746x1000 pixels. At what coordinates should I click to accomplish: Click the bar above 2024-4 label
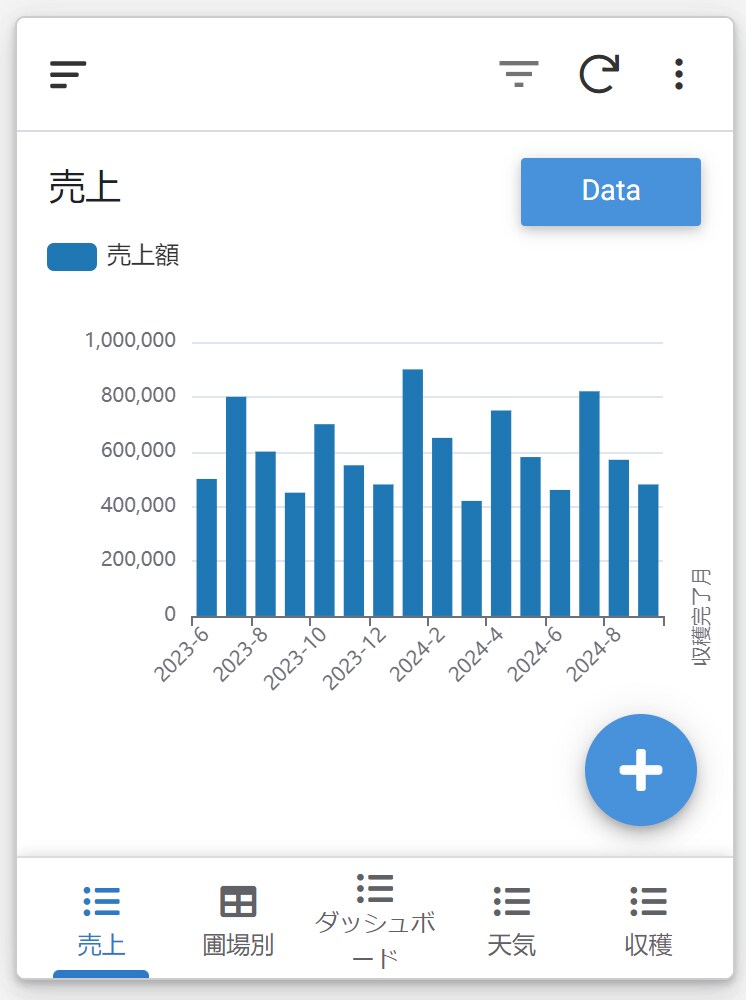pyautogui.click(x=501, y=513)
